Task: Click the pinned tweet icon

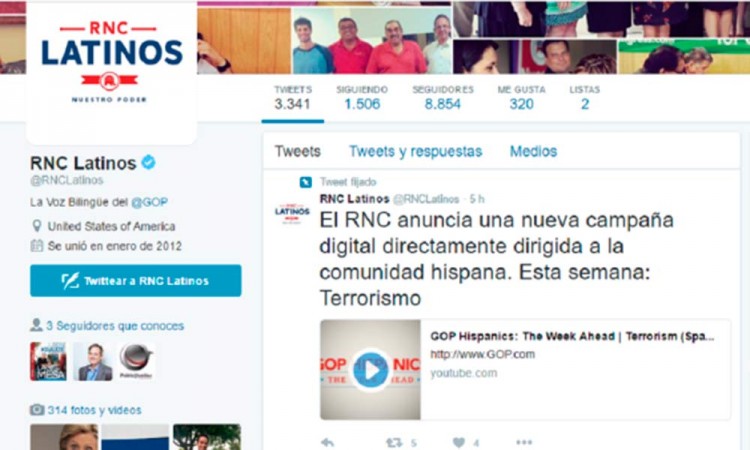Action: coord(306,182)
